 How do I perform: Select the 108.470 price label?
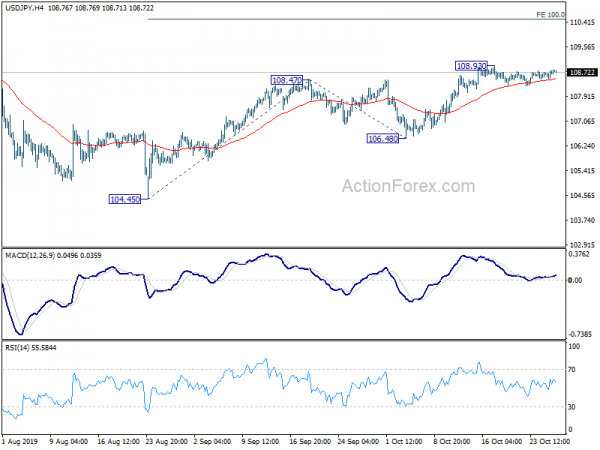(288, 80)
